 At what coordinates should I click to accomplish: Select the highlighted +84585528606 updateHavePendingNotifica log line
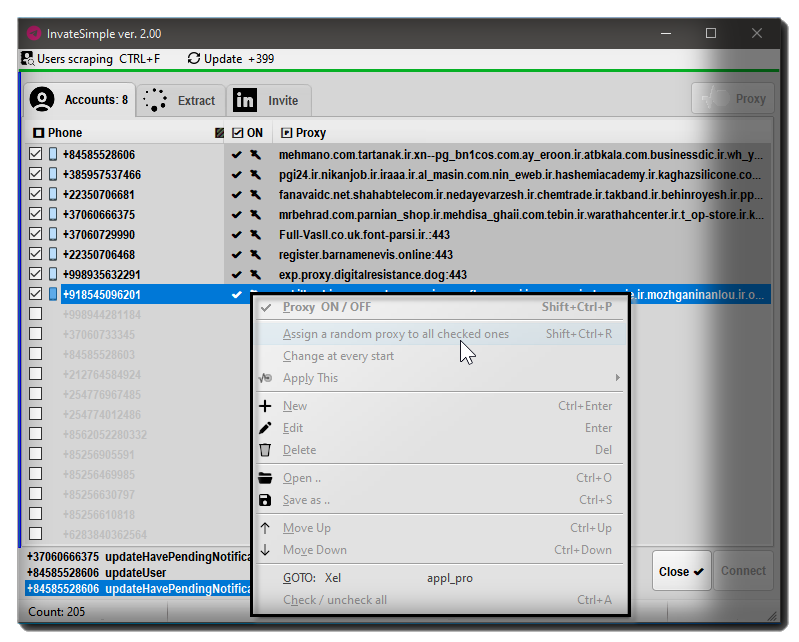(x=139, y=589)
